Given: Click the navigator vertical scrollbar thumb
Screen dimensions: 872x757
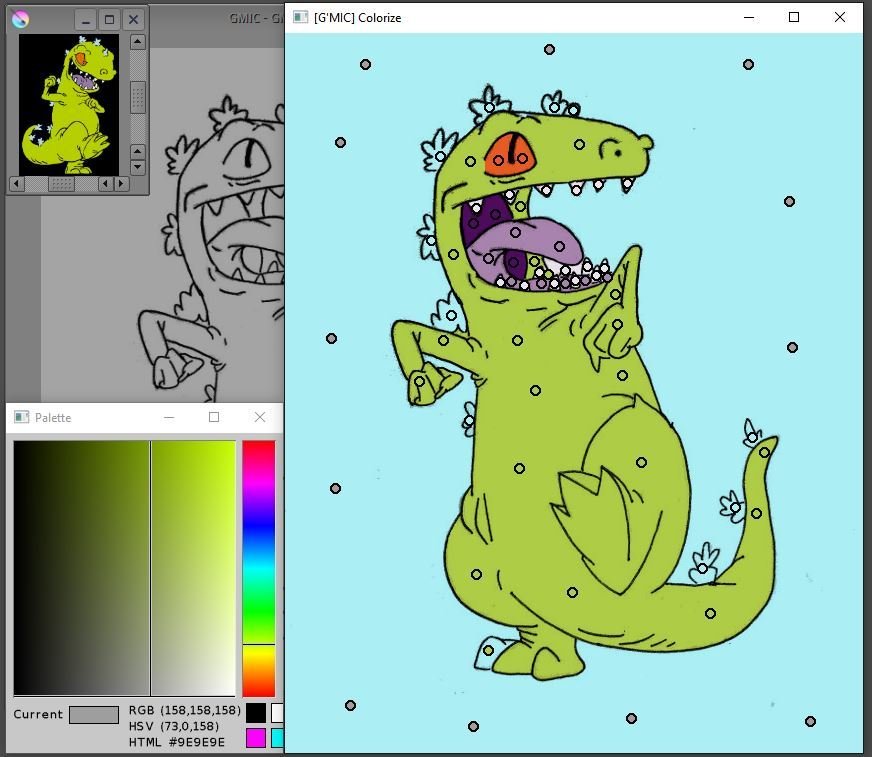Looking at the screenshot, I should 138,97.
